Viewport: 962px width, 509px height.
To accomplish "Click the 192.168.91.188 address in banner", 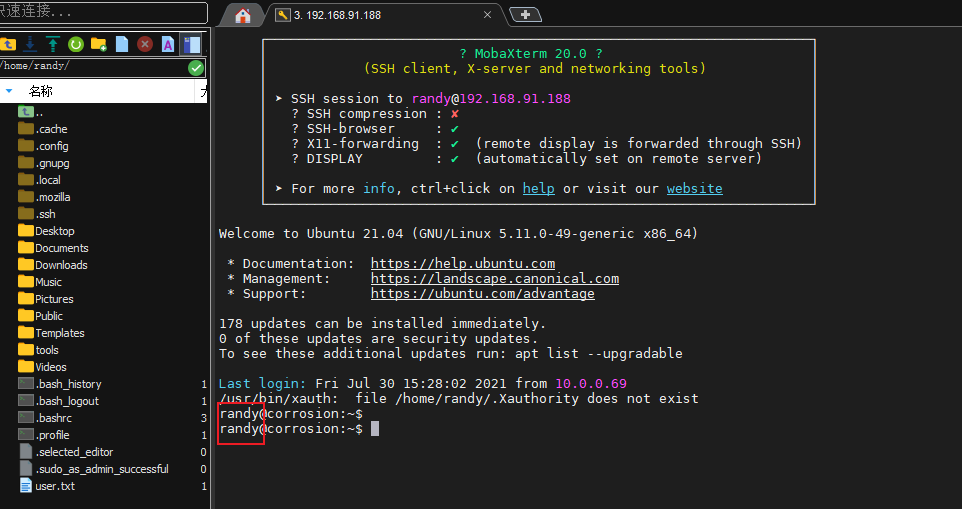I will point(515,99).
